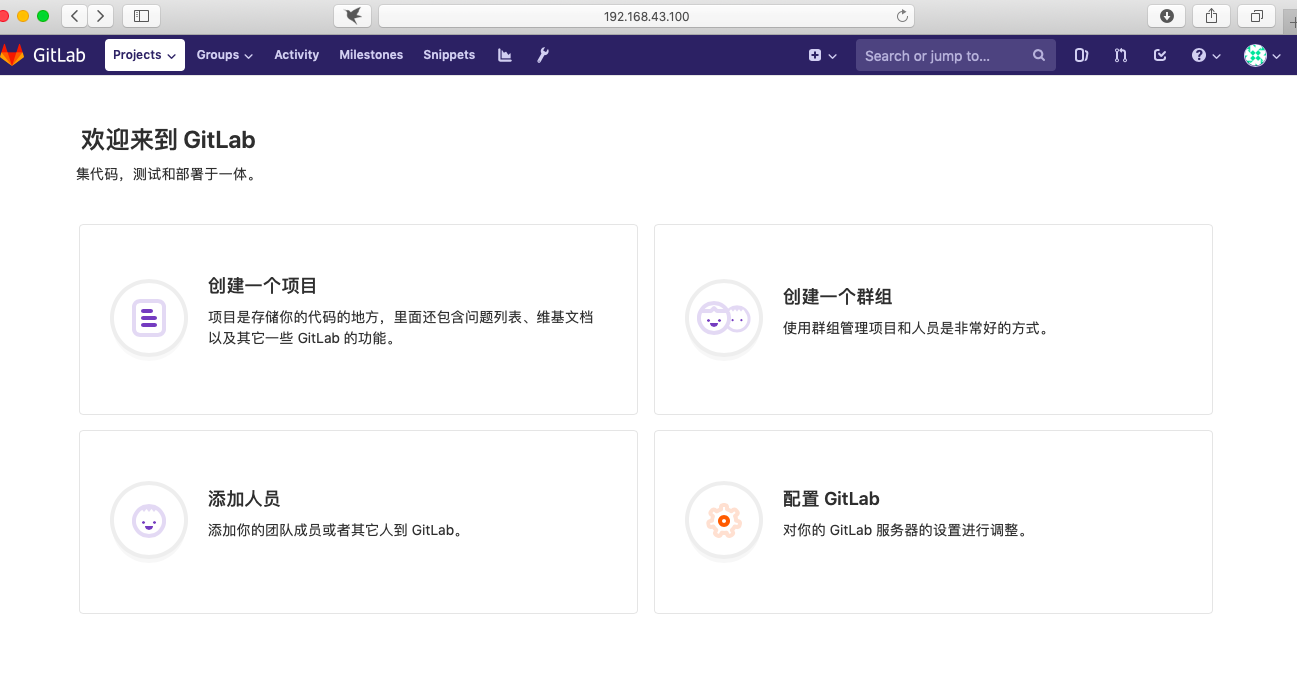This screenshot has width=1297, height=675.
Task: Toggle the Safari sidebar button
Action: [x=141, y=16]
